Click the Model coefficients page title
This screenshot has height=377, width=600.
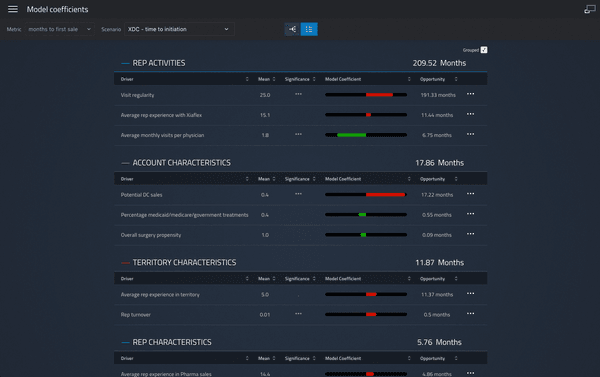[x=57, y=9]
